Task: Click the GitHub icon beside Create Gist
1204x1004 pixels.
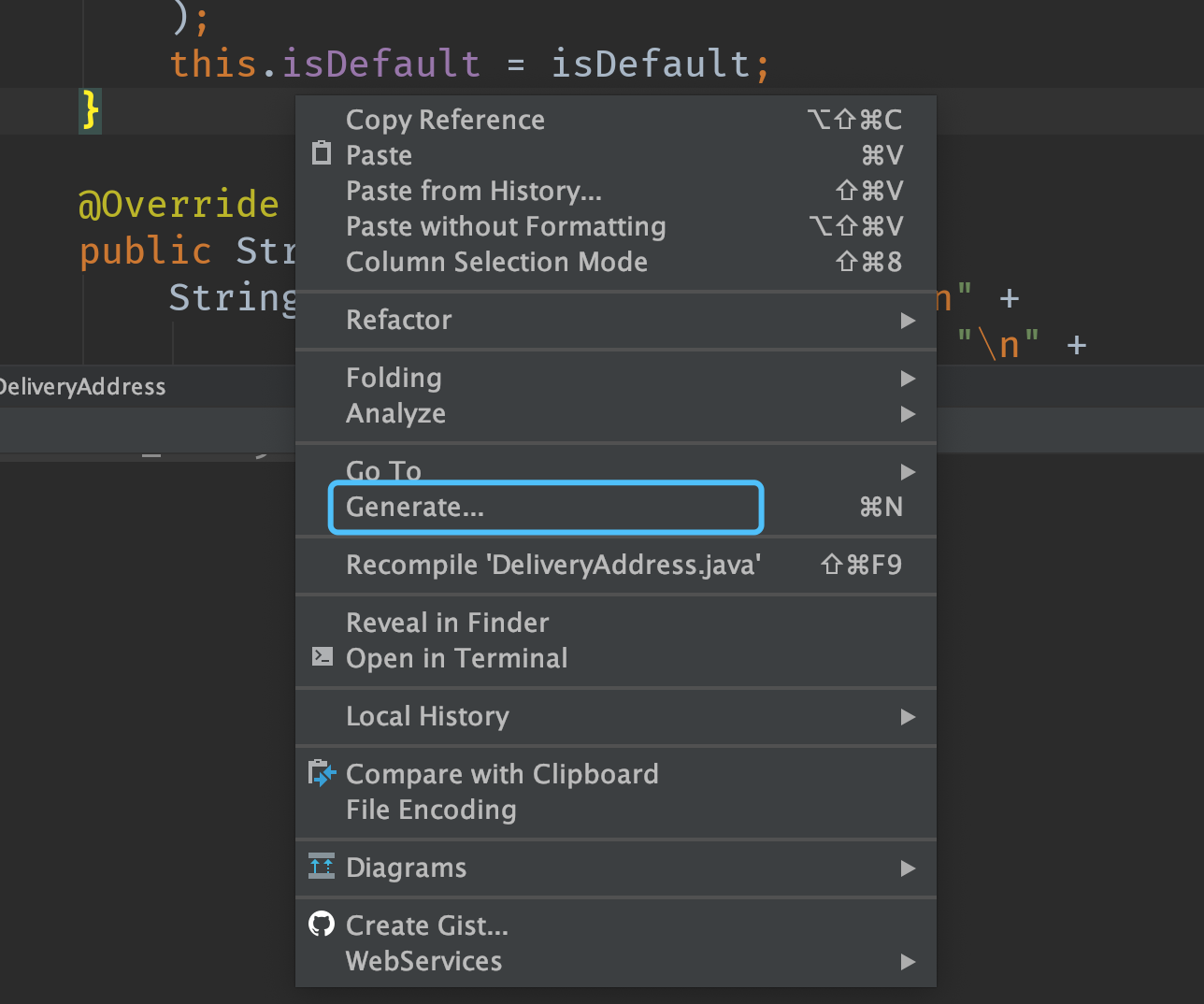Action: pyautogui.click(x=322, y=925)
